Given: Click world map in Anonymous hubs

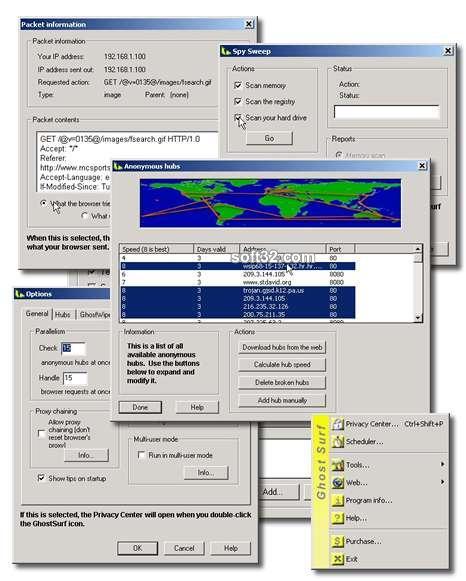Looking at the screenshot, I should point(270,203).
